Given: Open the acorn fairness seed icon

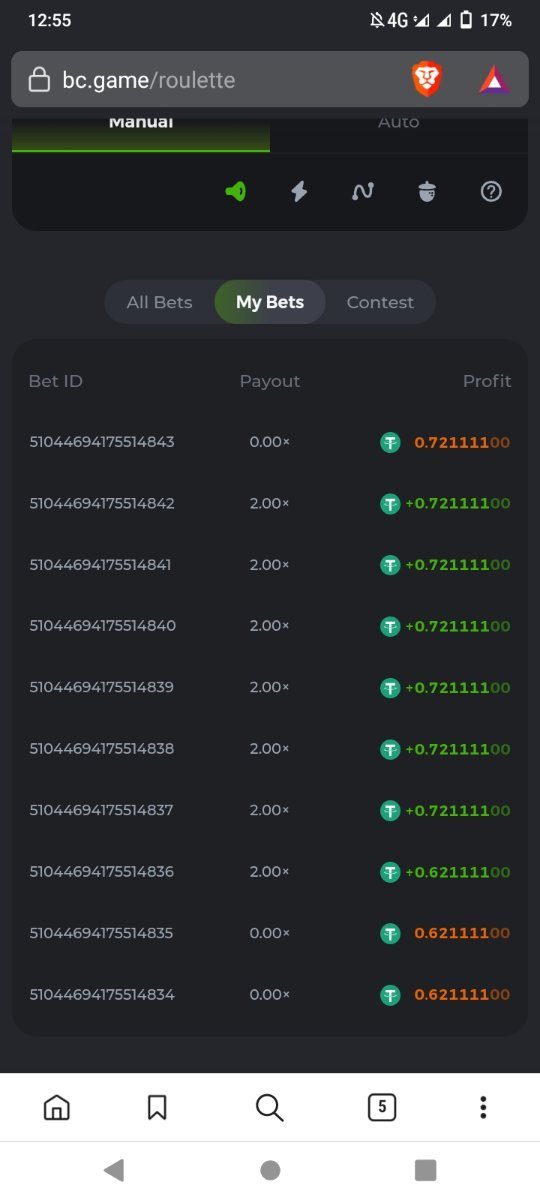Looking at the screenshot, I should 427,192.
